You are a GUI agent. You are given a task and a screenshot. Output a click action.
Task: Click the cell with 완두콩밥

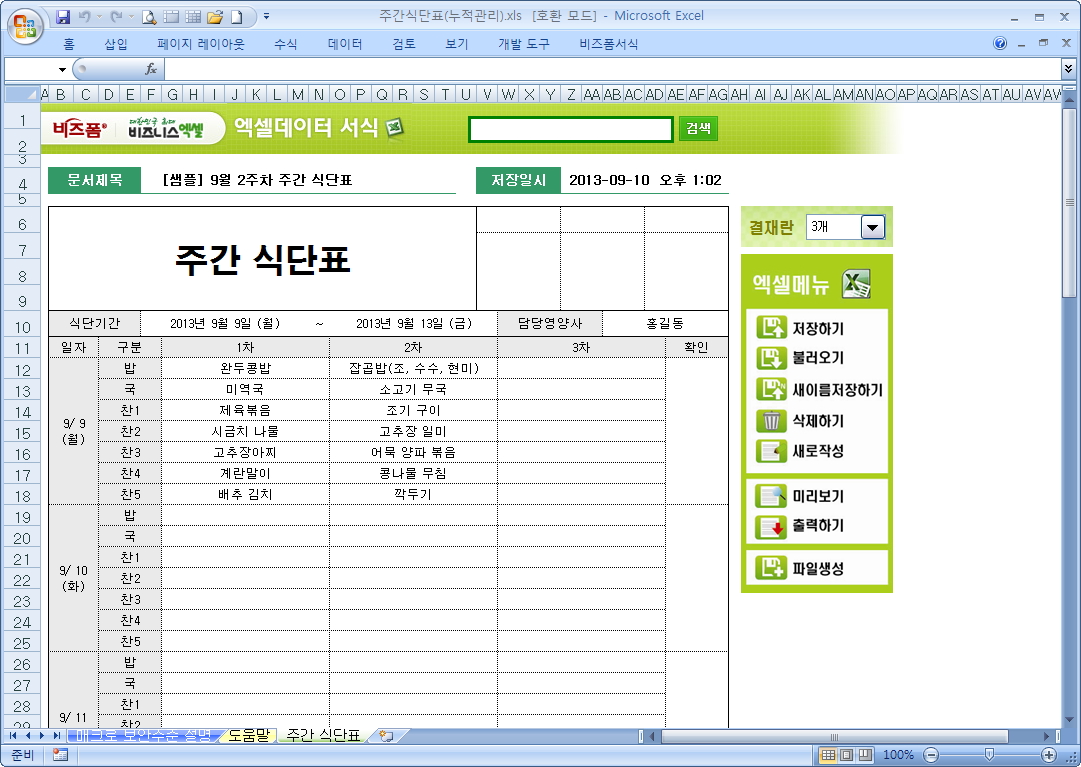245,368
